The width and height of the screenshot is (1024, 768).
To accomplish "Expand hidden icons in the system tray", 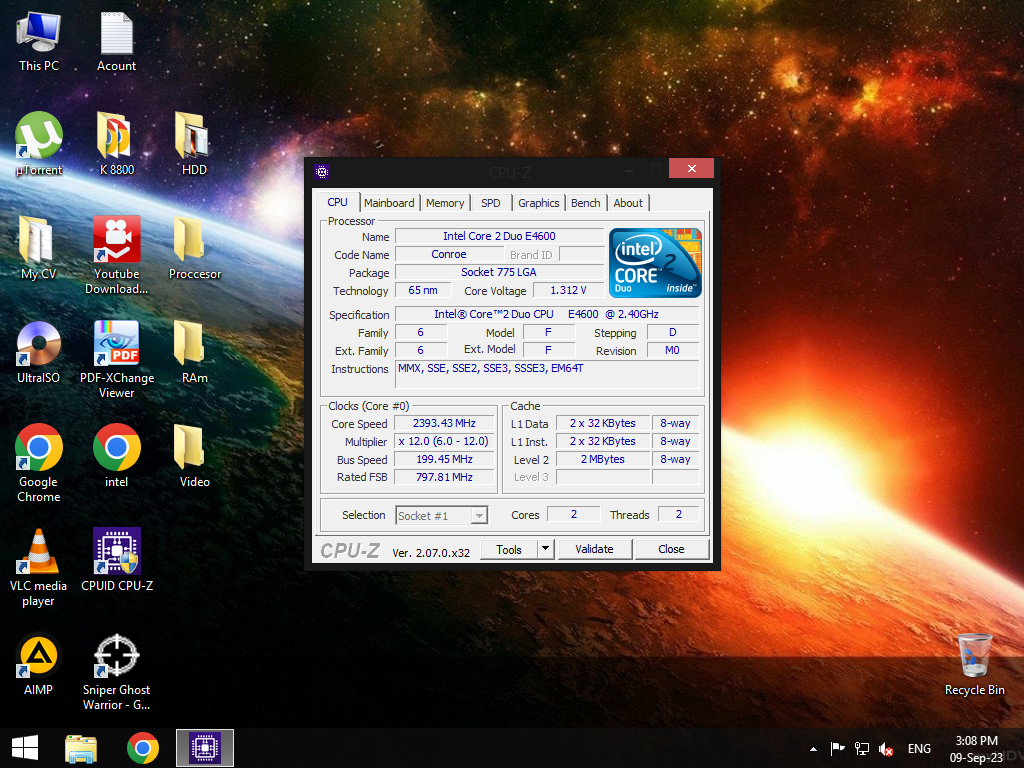I will click(x=813, y=748).
